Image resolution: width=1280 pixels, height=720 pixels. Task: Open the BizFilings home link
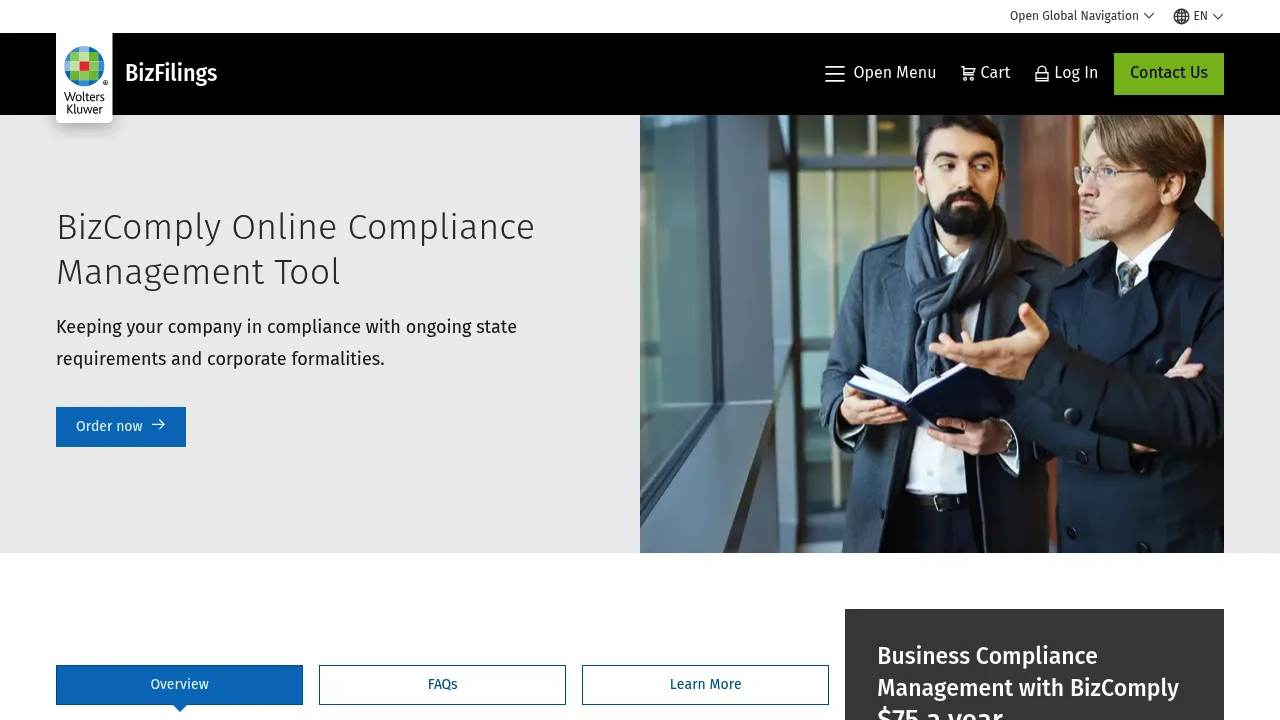tap(171, 73)
